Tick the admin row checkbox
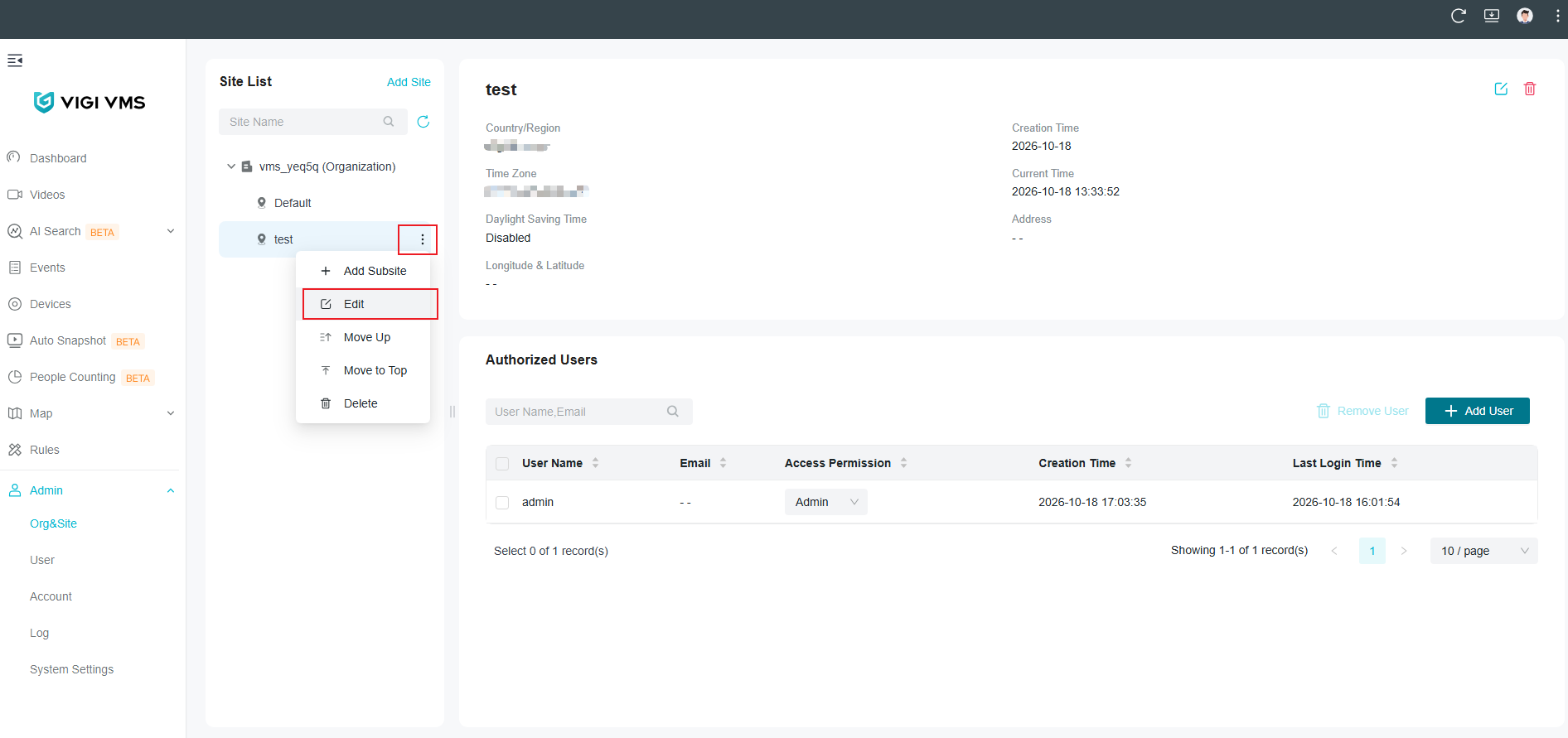 (x=502, y=503)
